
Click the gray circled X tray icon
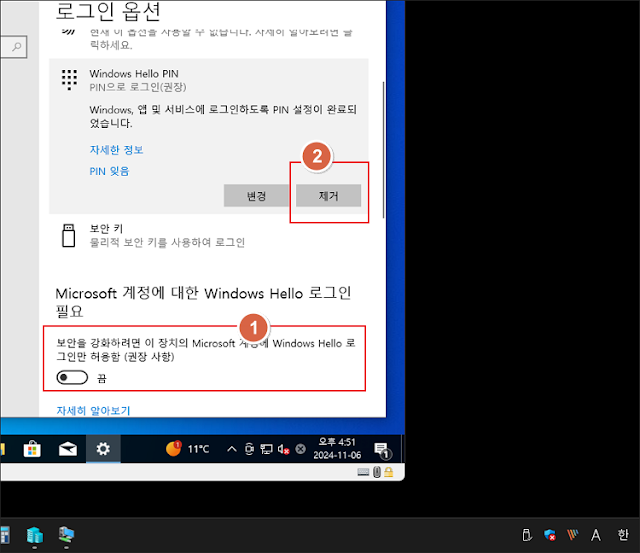tap(300, 449)
